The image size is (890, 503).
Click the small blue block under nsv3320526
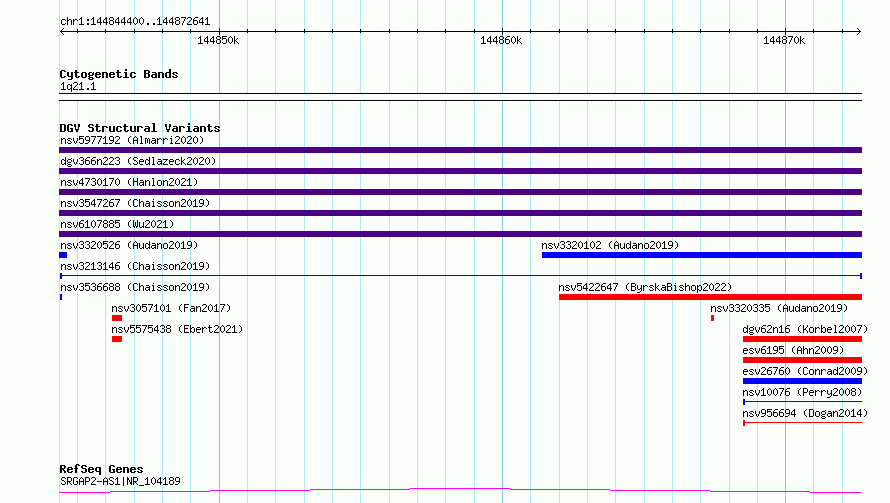coord(63,255)
